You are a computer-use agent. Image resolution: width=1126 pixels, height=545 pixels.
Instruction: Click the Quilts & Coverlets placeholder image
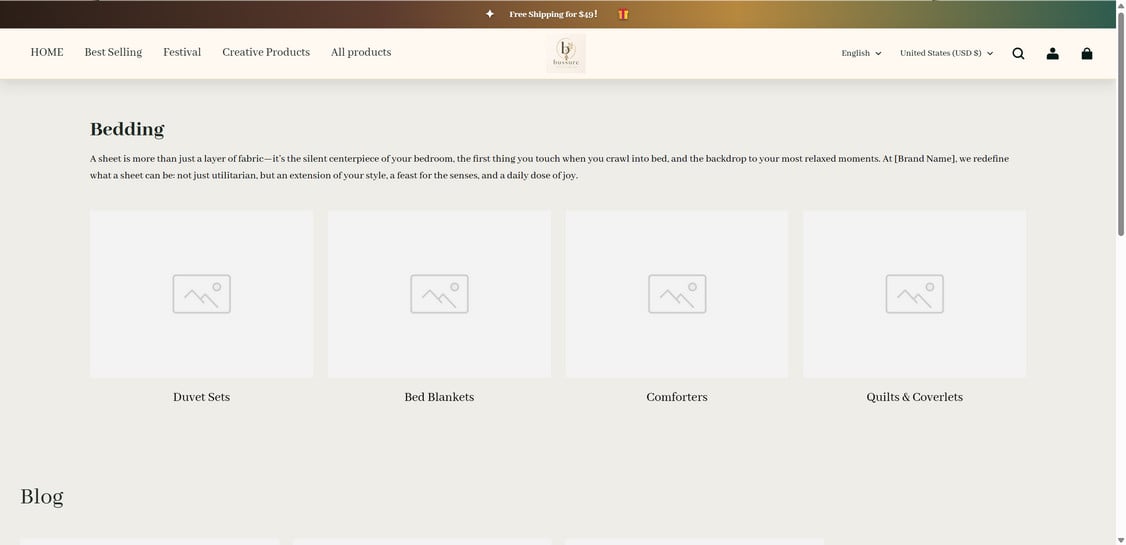(915, 294)
